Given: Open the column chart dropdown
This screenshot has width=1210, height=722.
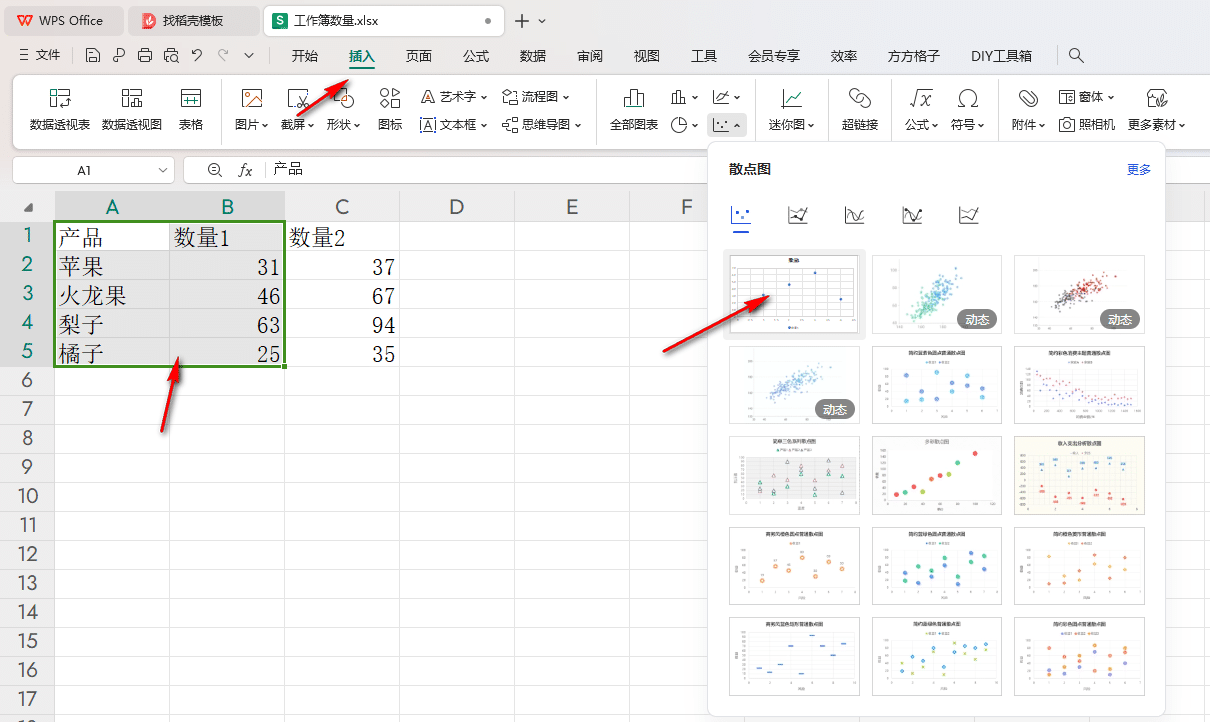Looking at the screenshot, I should click(x=685, y=97).
